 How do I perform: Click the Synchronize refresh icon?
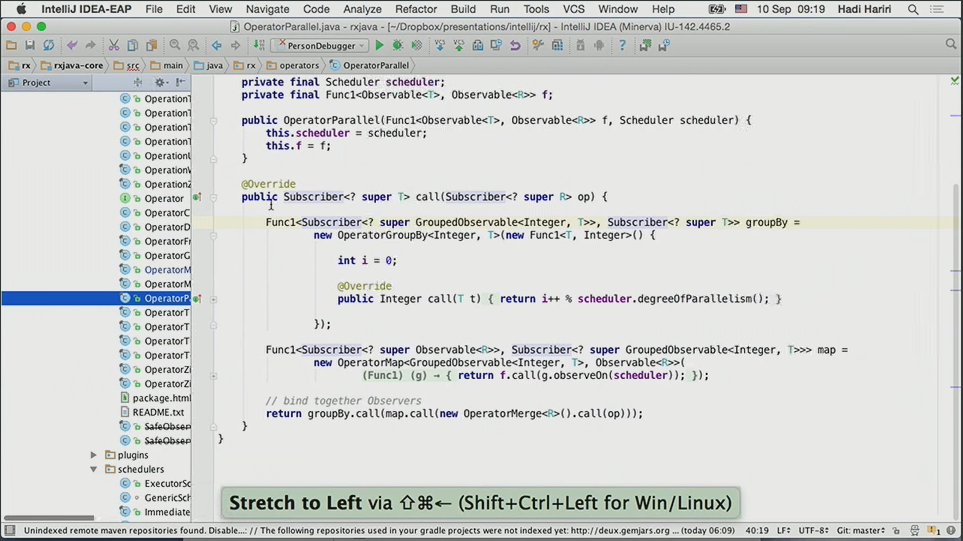coord(48,45)
